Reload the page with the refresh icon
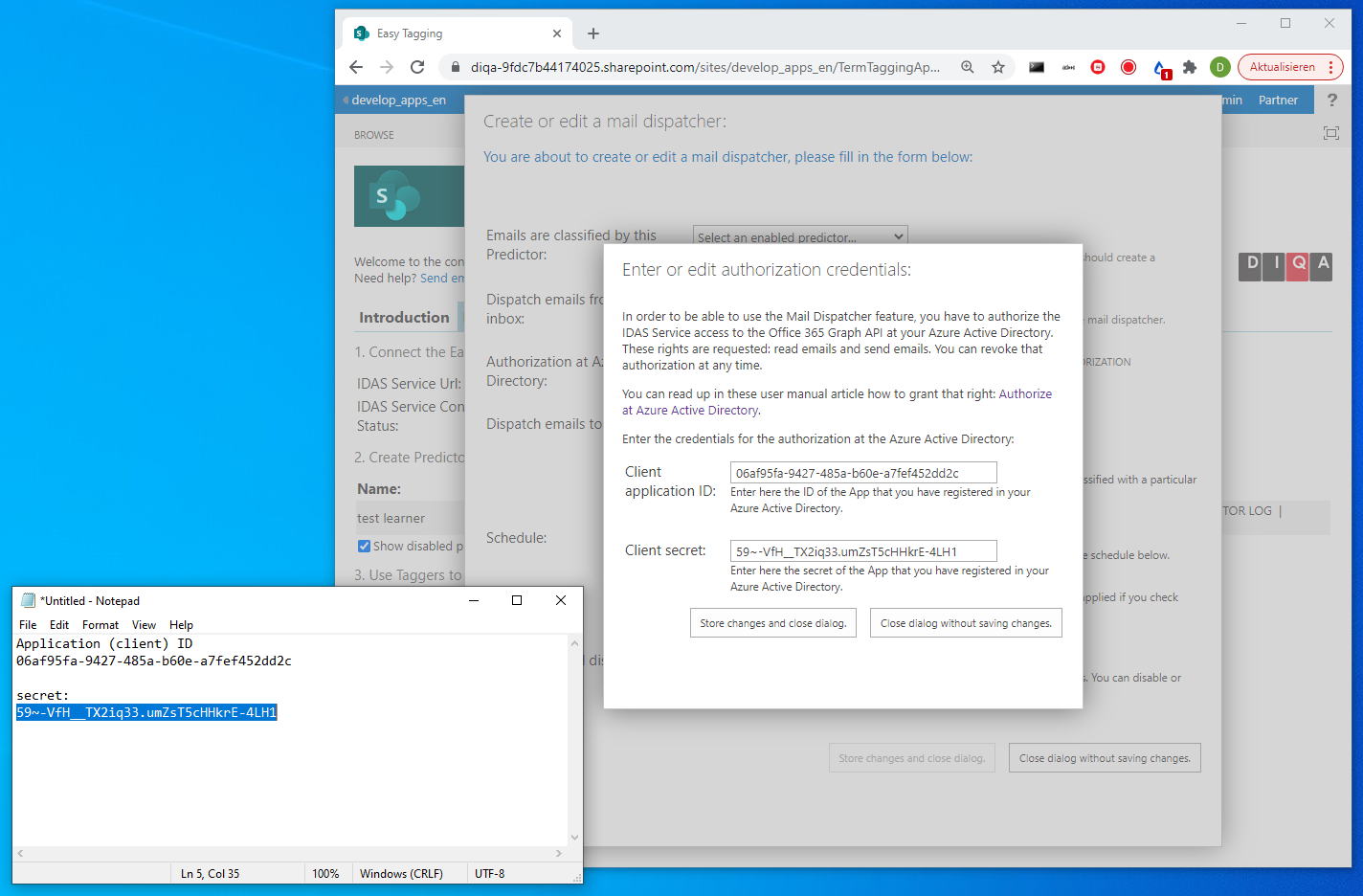This screenshot has height=896, width=1363. tap(417, 67)
